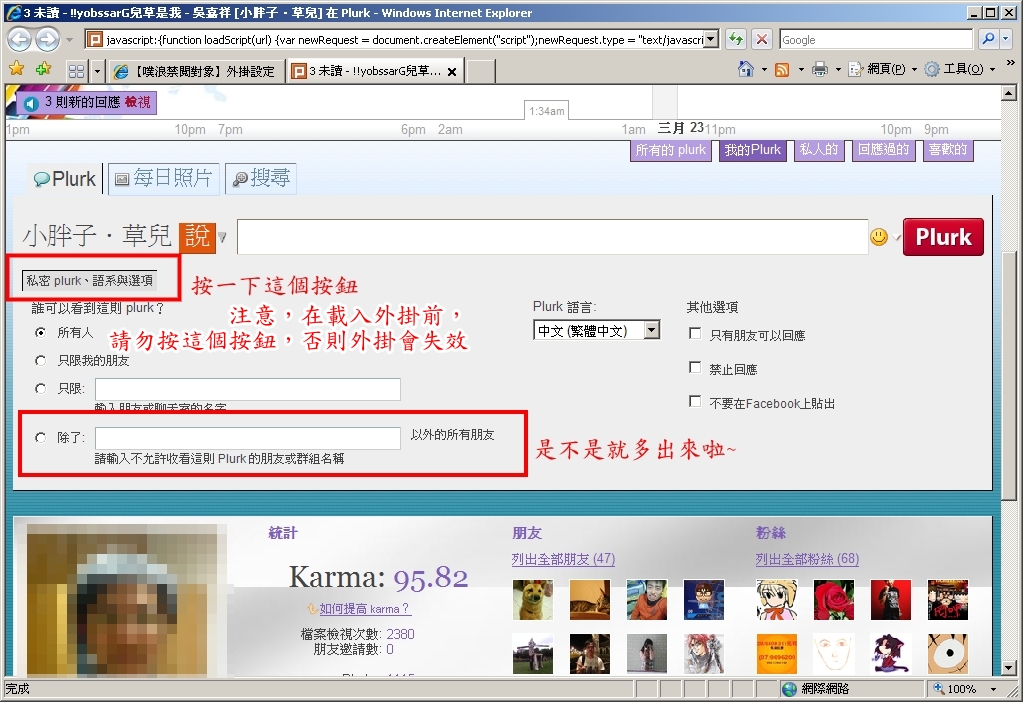The image size is (1023, 702).
Task: Open the Favorites star icon
Action: [x=16, y=70]
